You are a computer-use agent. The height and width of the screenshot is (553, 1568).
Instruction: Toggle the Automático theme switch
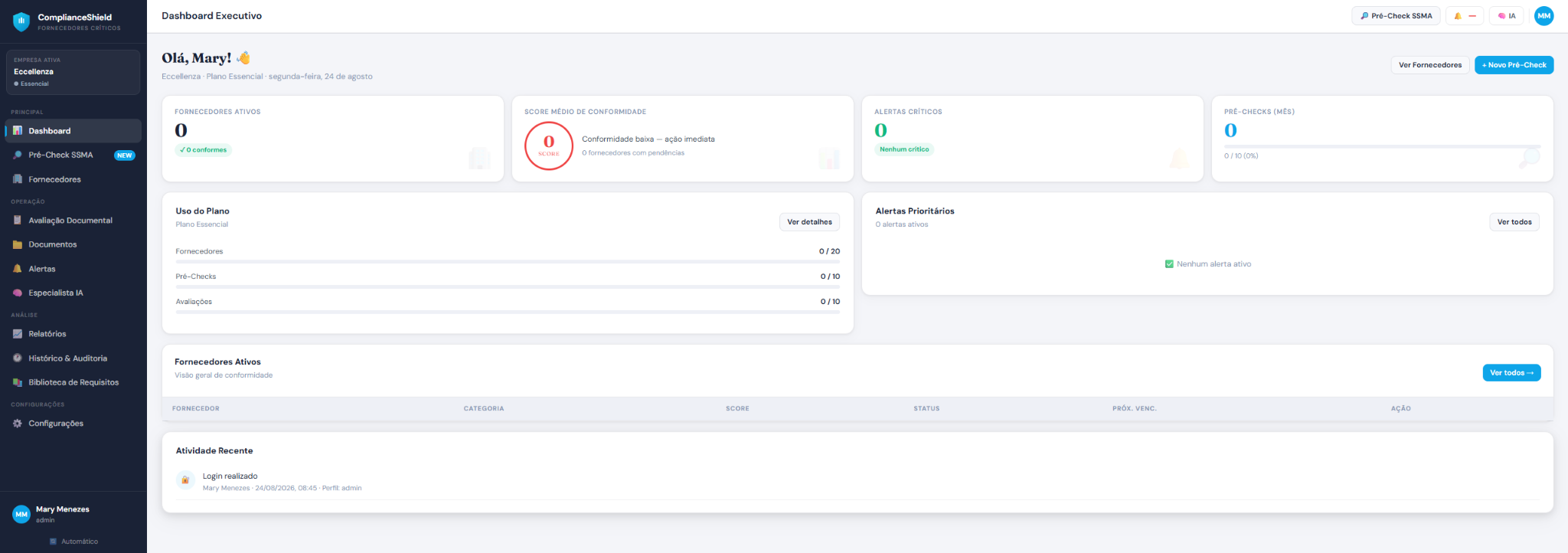(73, 542)
